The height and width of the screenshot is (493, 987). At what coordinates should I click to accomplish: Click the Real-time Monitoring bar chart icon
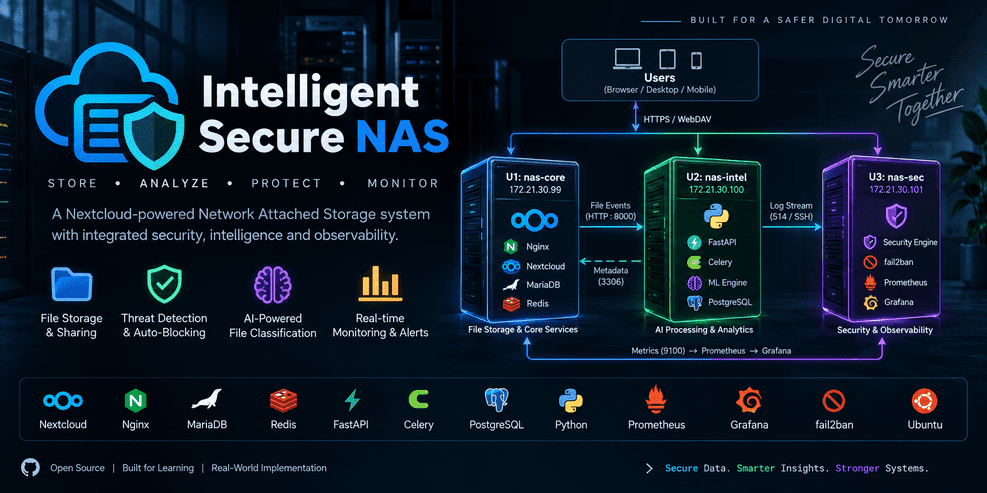coord(380,283)
